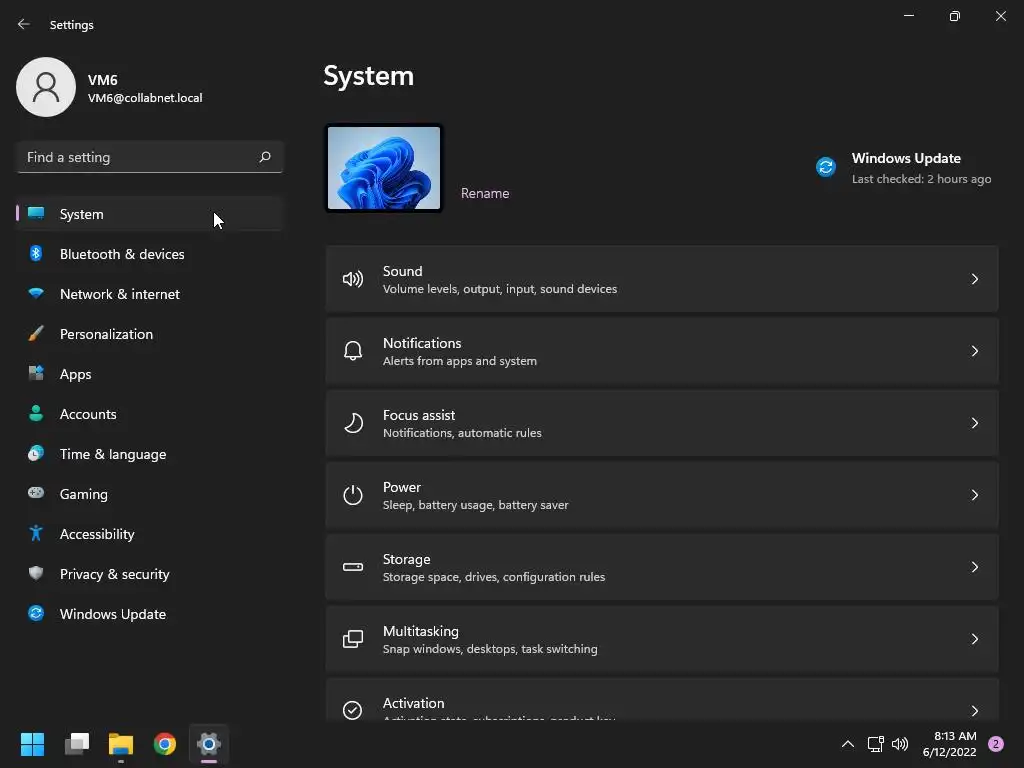Click the desktop wallpaper thumbnail
This screenshot has height=768, width=1024.
(383, 168)
